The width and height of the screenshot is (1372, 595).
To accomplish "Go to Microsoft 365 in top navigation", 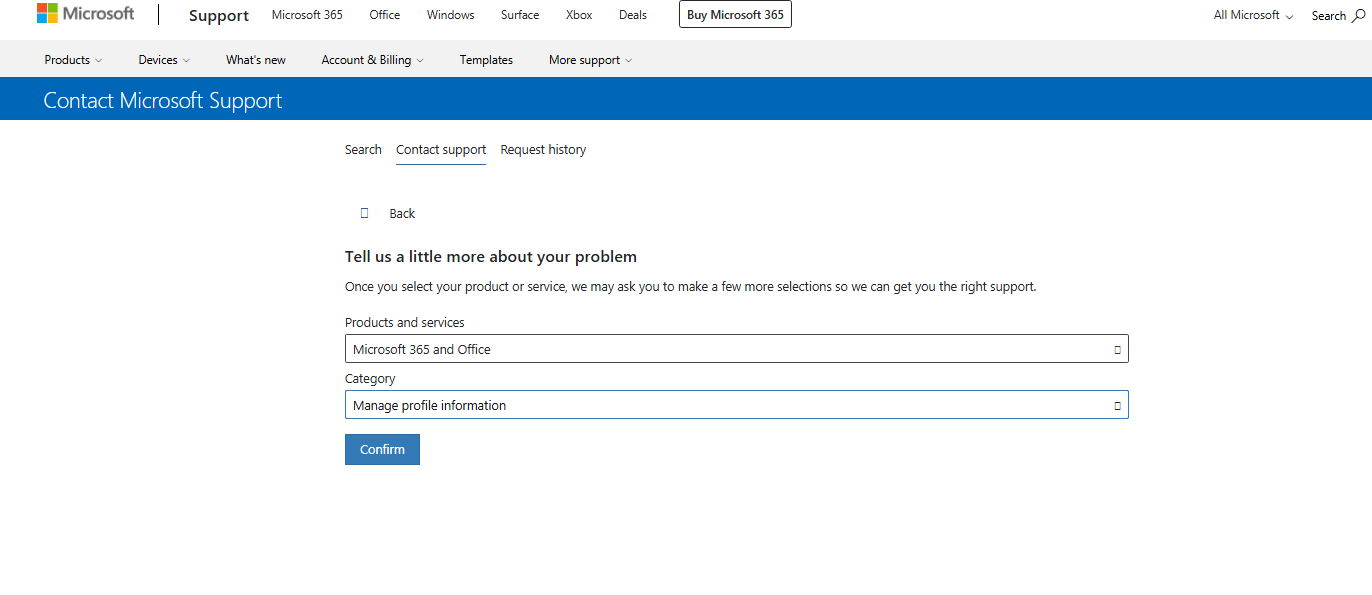I will (307, 15).
